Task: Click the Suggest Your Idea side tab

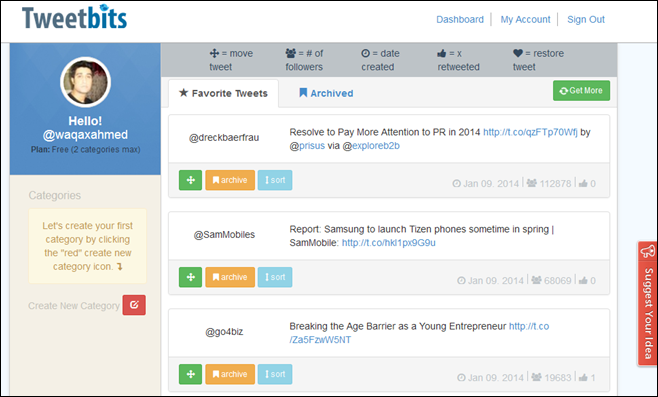Action: [x=648, y=303]
